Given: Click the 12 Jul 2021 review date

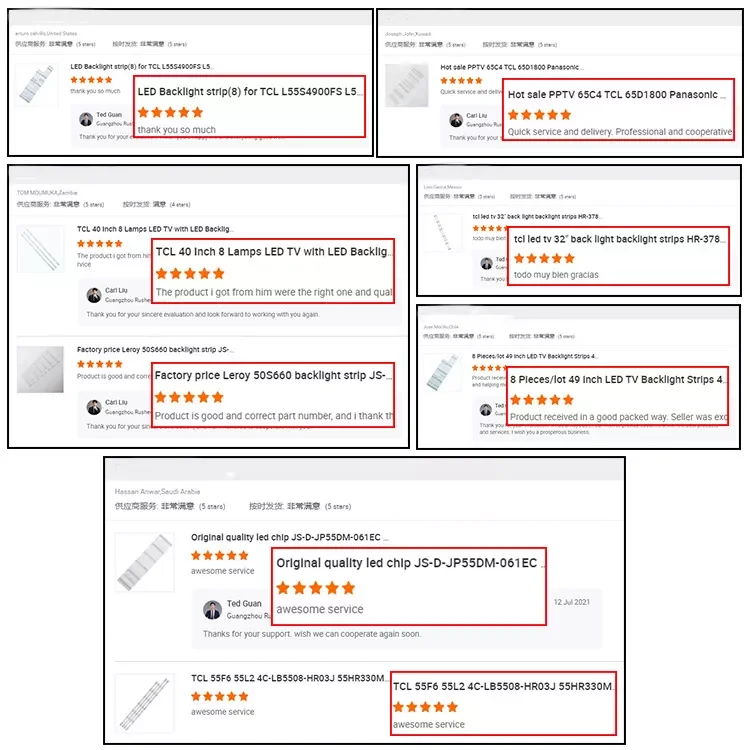Looking at the screenshot, I should coord(572,602).
